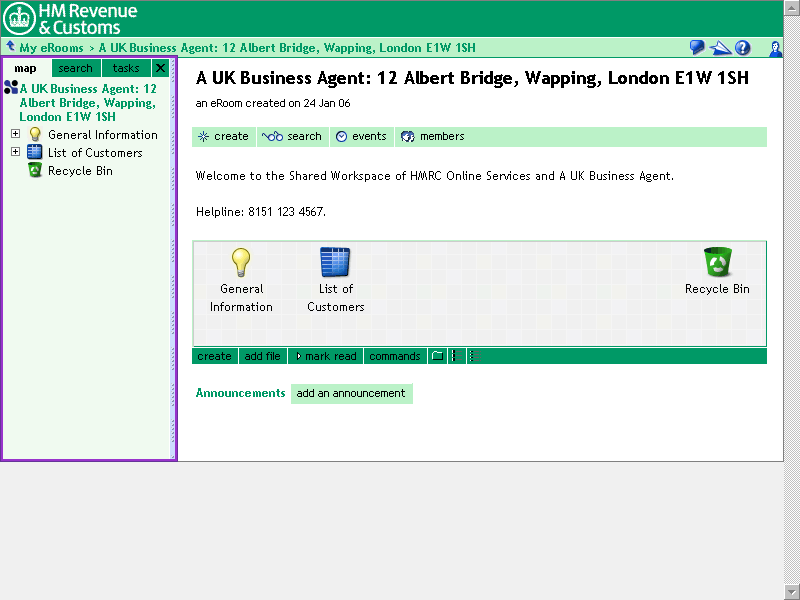Switch to the tasks tab in sidebar
The width and height of the screenshot is (800, 600).
[126, 68]
